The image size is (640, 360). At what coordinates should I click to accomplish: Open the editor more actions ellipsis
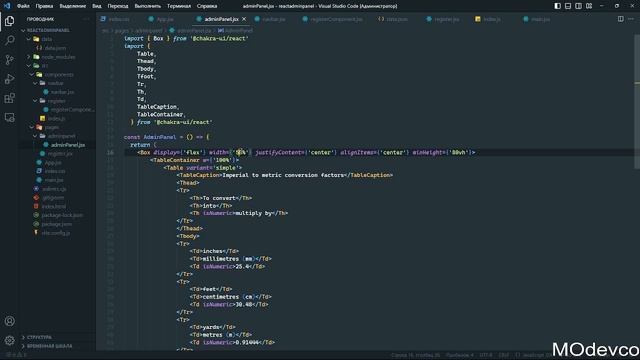point(631,19)
